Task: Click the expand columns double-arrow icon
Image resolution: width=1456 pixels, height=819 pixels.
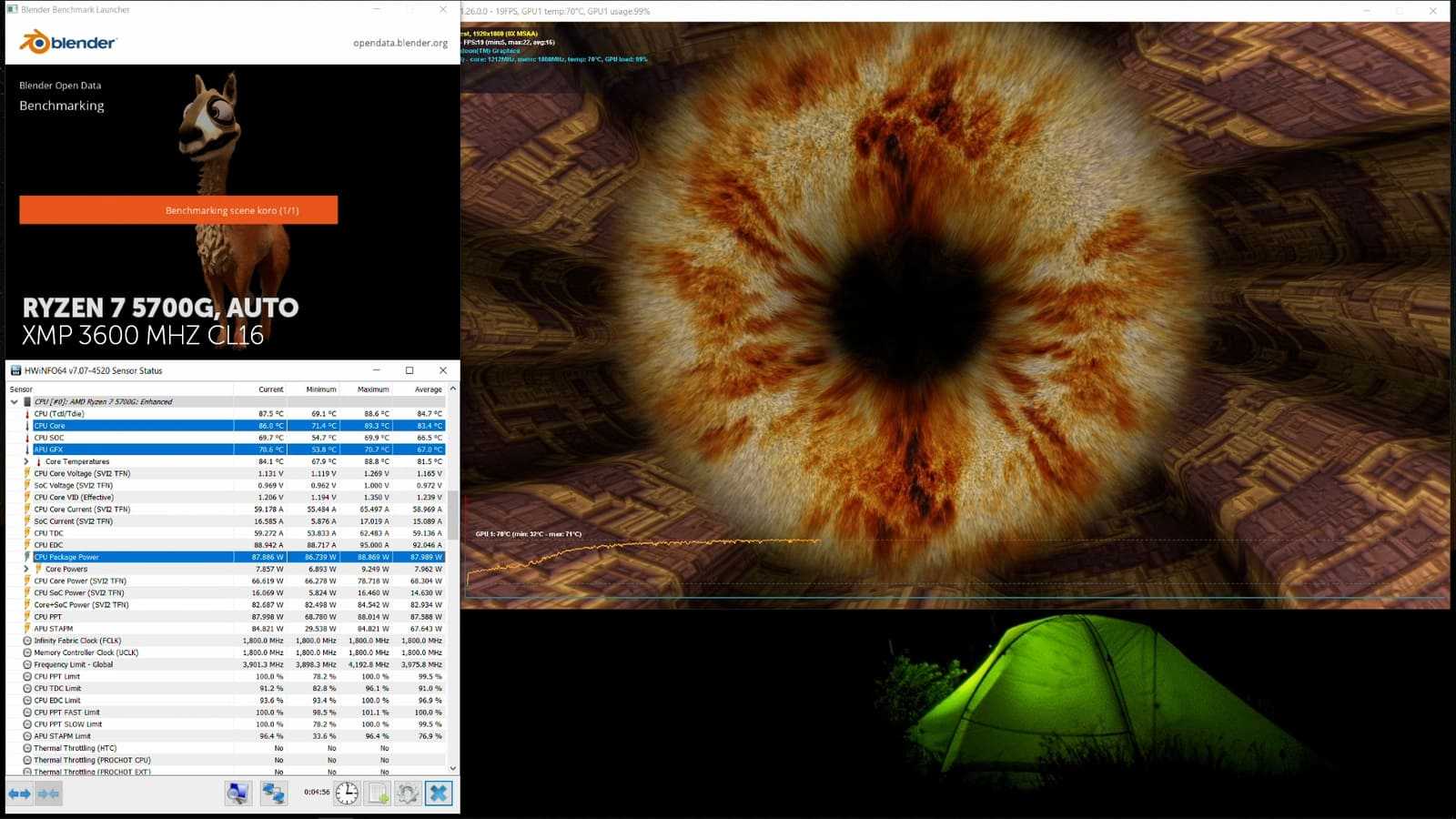Action: pos(19,794)
